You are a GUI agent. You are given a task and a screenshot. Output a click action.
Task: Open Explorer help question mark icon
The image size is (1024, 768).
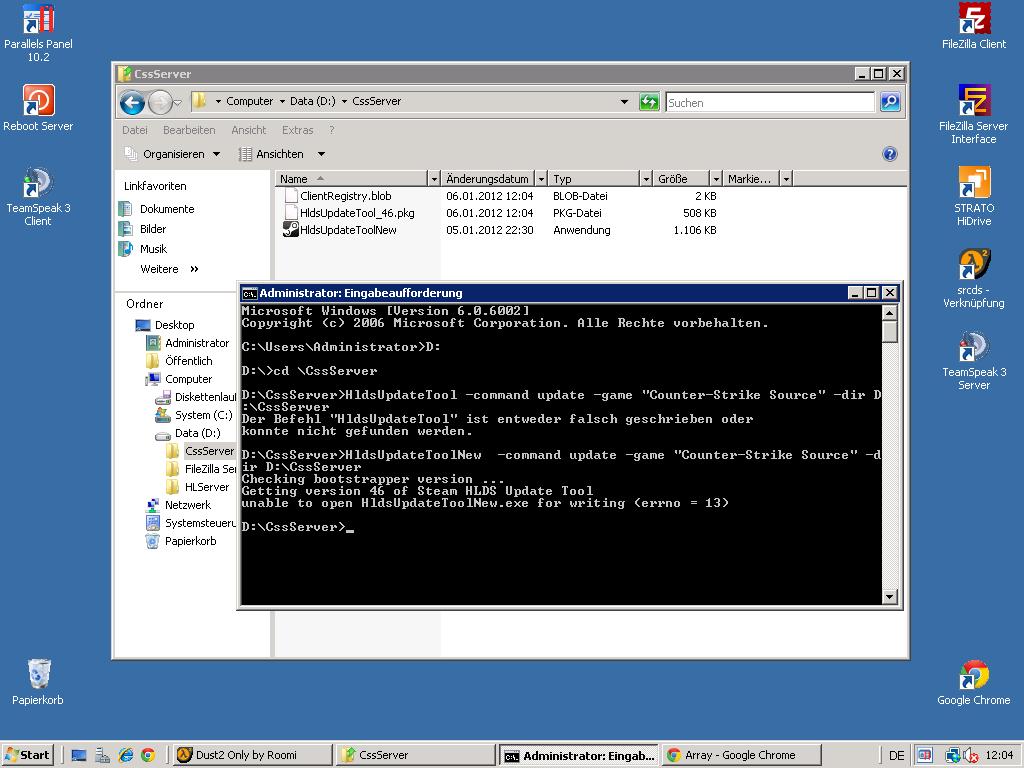coord(889,154)
